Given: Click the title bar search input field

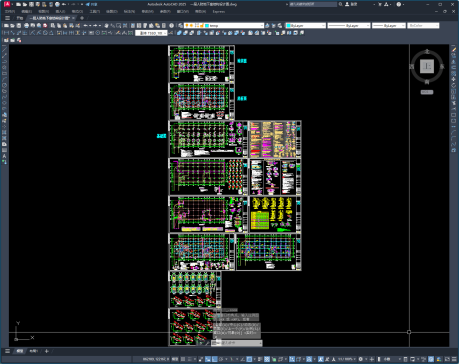Looking at the screenshot, I should tap(313, 4).
